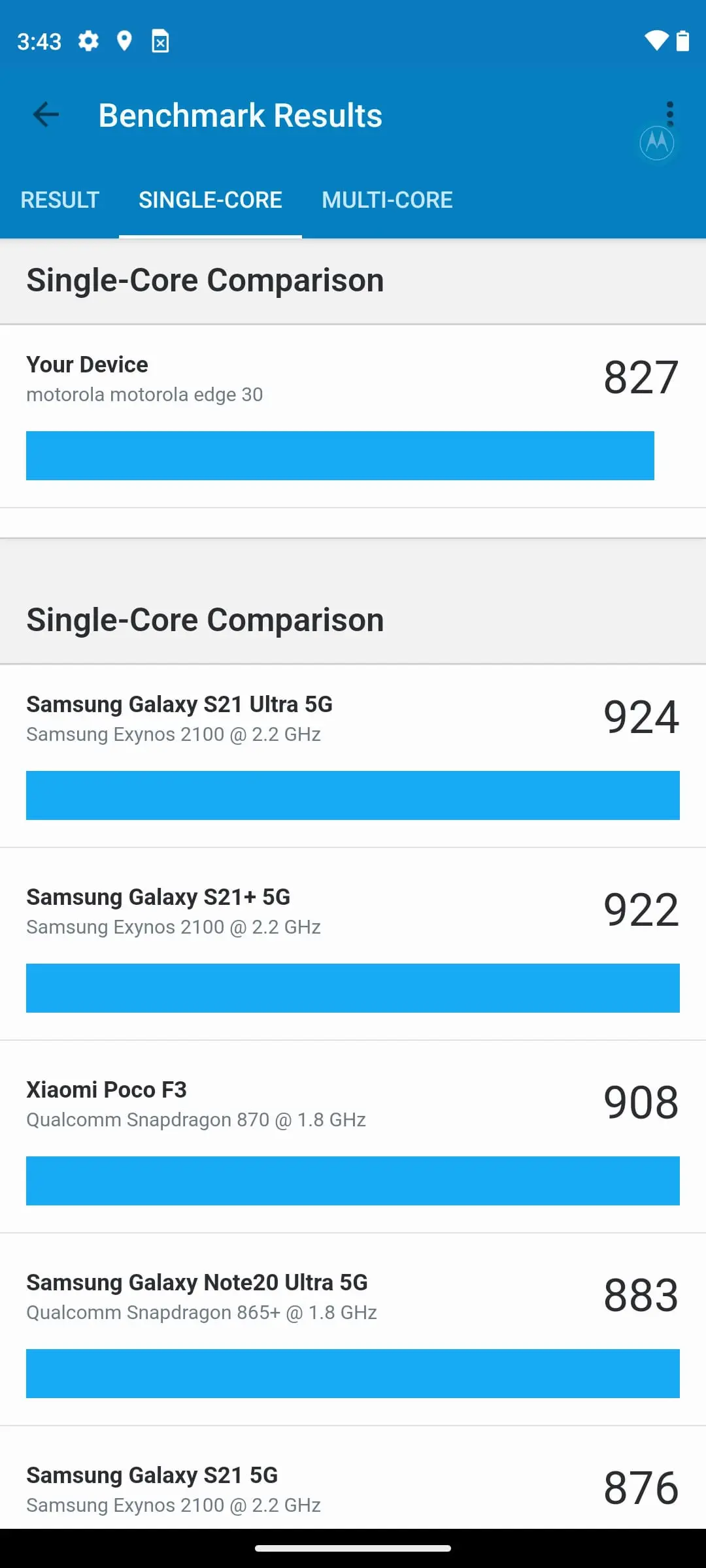Select the SINGLE-CORE tab
This screenshot has height=1568, width=706.
(x=210, y=200)
